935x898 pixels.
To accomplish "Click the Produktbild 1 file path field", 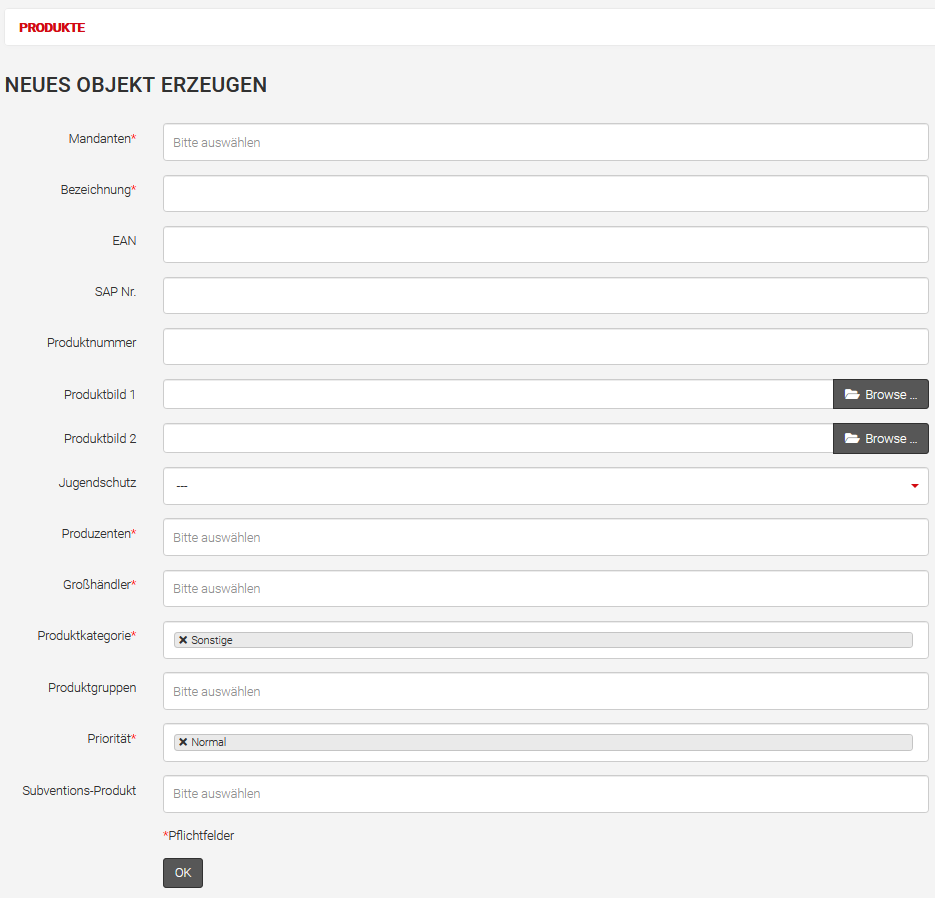I will pos(497,395).
